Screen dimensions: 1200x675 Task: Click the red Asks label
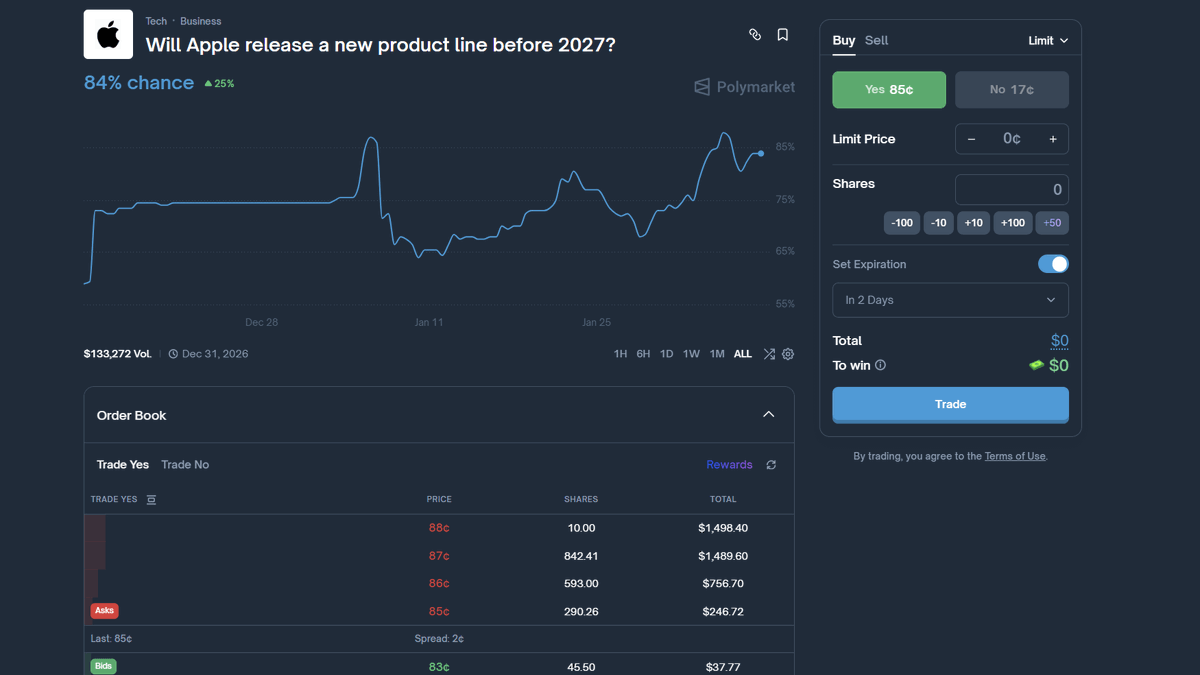click(104, 611)
